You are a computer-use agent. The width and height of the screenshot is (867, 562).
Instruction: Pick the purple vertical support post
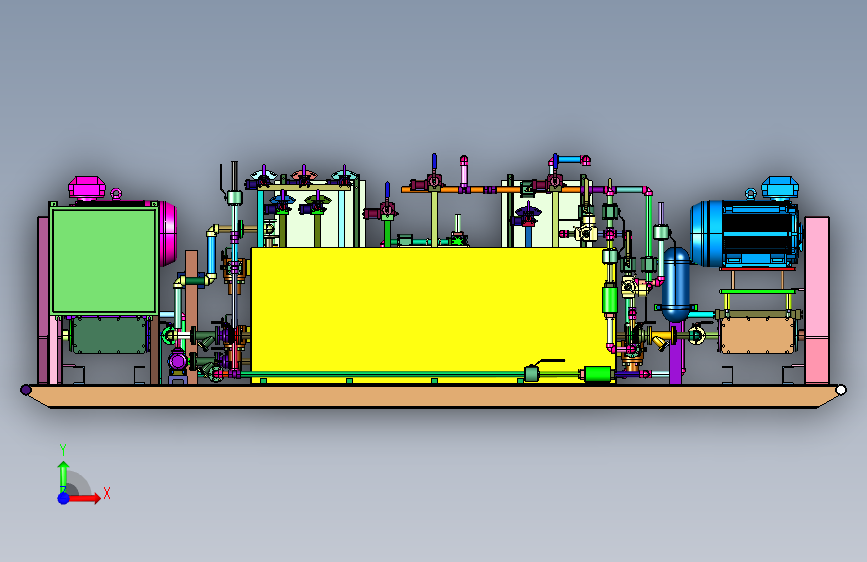tap(675, 355)
